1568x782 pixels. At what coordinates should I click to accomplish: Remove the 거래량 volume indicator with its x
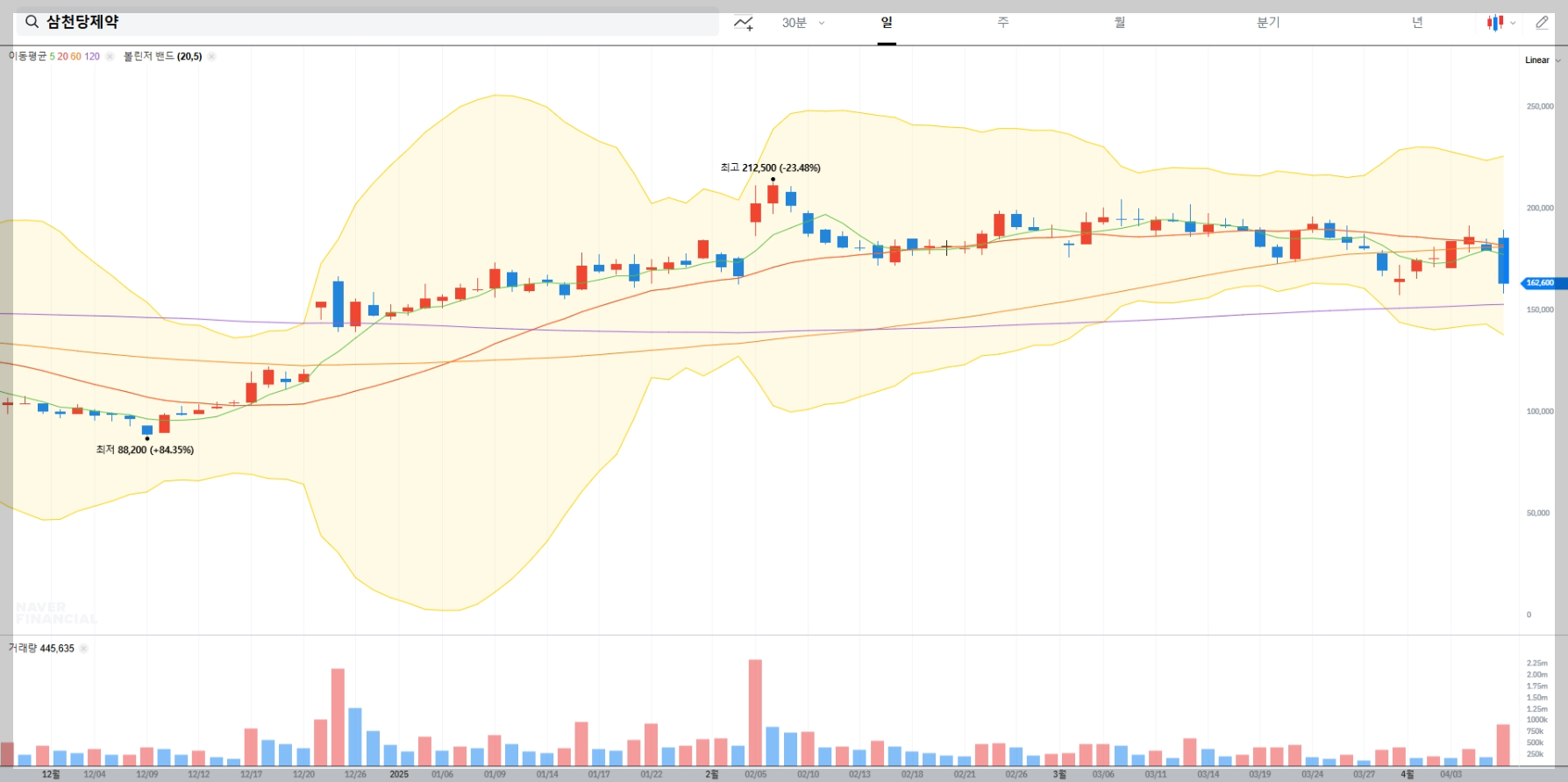coord(84,649)
